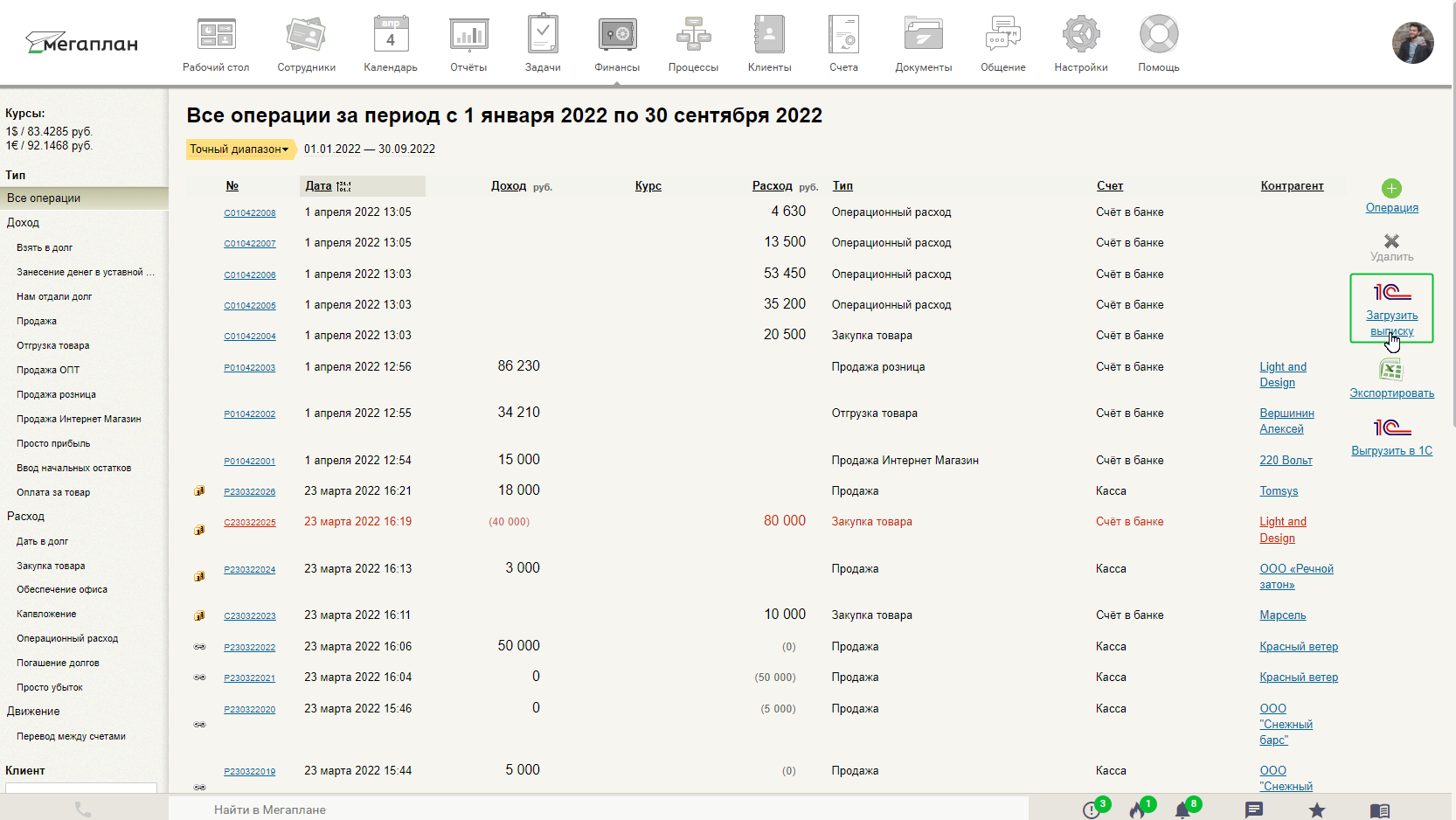Click the Excel Экспортировать icon
Image resolution: width=1456 pixels, height=820 pixels.
[x=1391, y=370]
